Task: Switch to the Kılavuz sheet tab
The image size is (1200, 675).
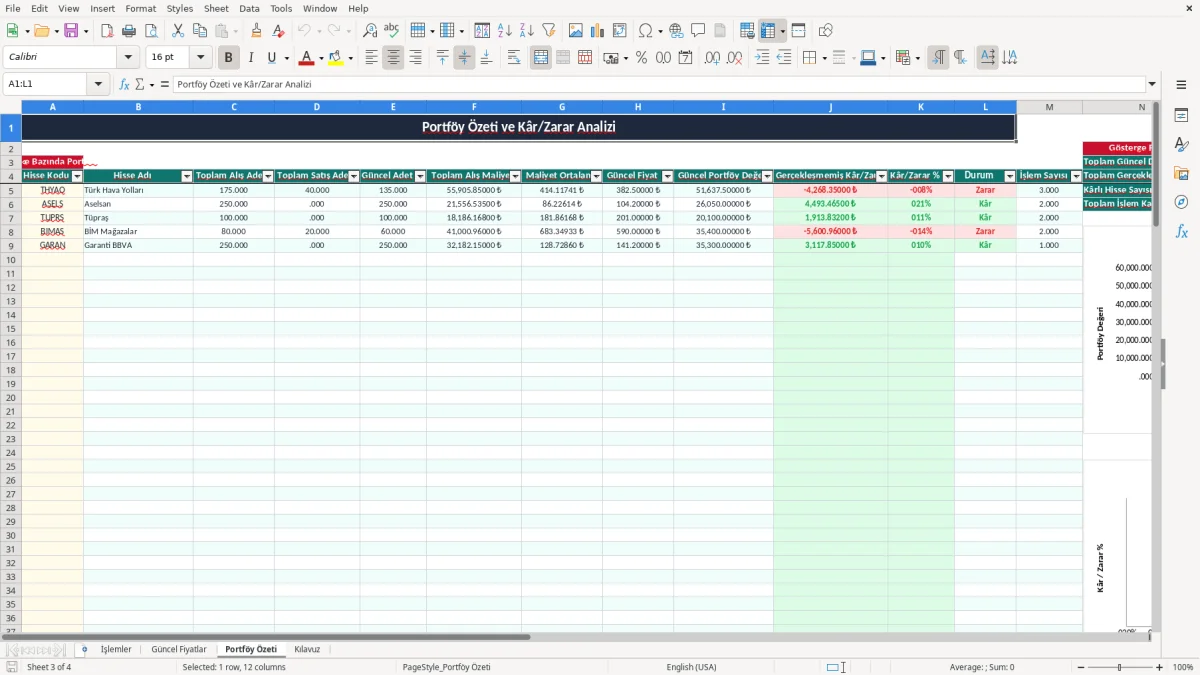Action: click(307, 649)
